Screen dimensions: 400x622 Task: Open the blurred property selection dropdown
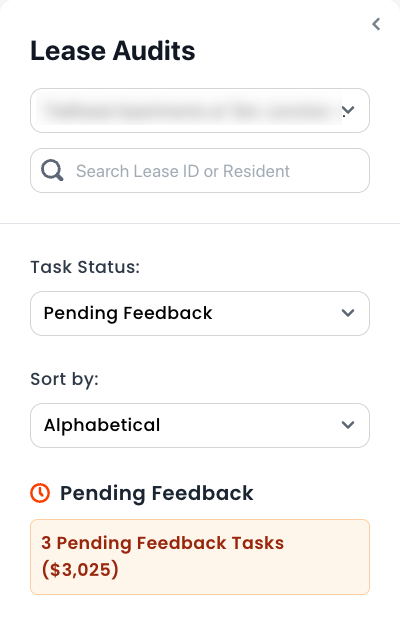200,111
